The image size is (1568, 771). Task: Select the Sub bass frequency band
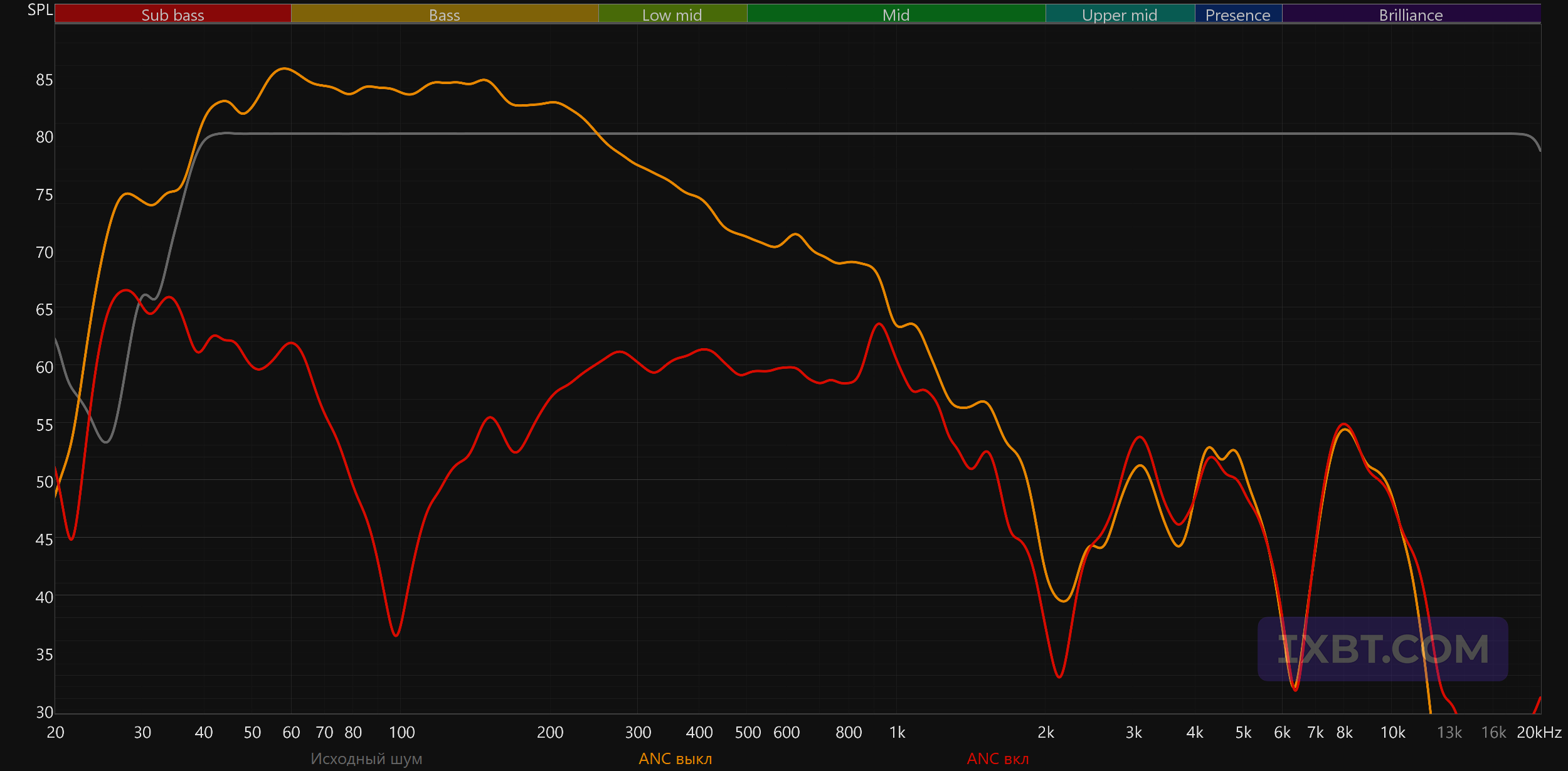[173, 14]
